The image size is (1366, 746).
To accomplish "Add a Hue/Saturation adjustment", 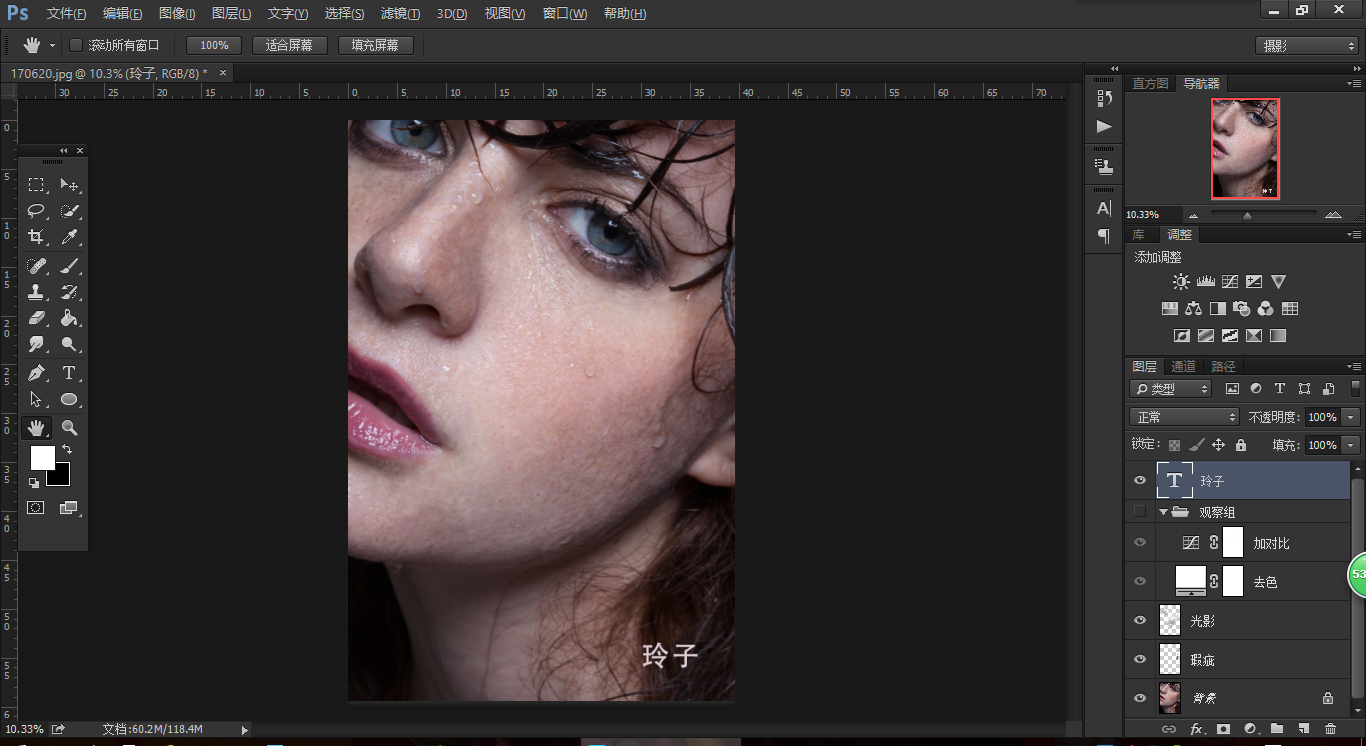I will pos(1169,309).
